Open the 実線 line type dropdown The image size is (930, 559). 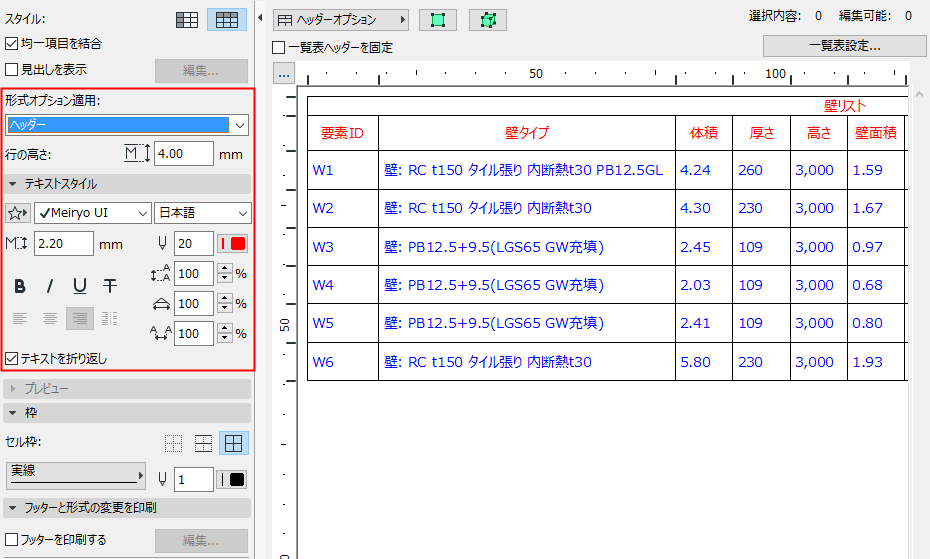click(x=75, y=476)
